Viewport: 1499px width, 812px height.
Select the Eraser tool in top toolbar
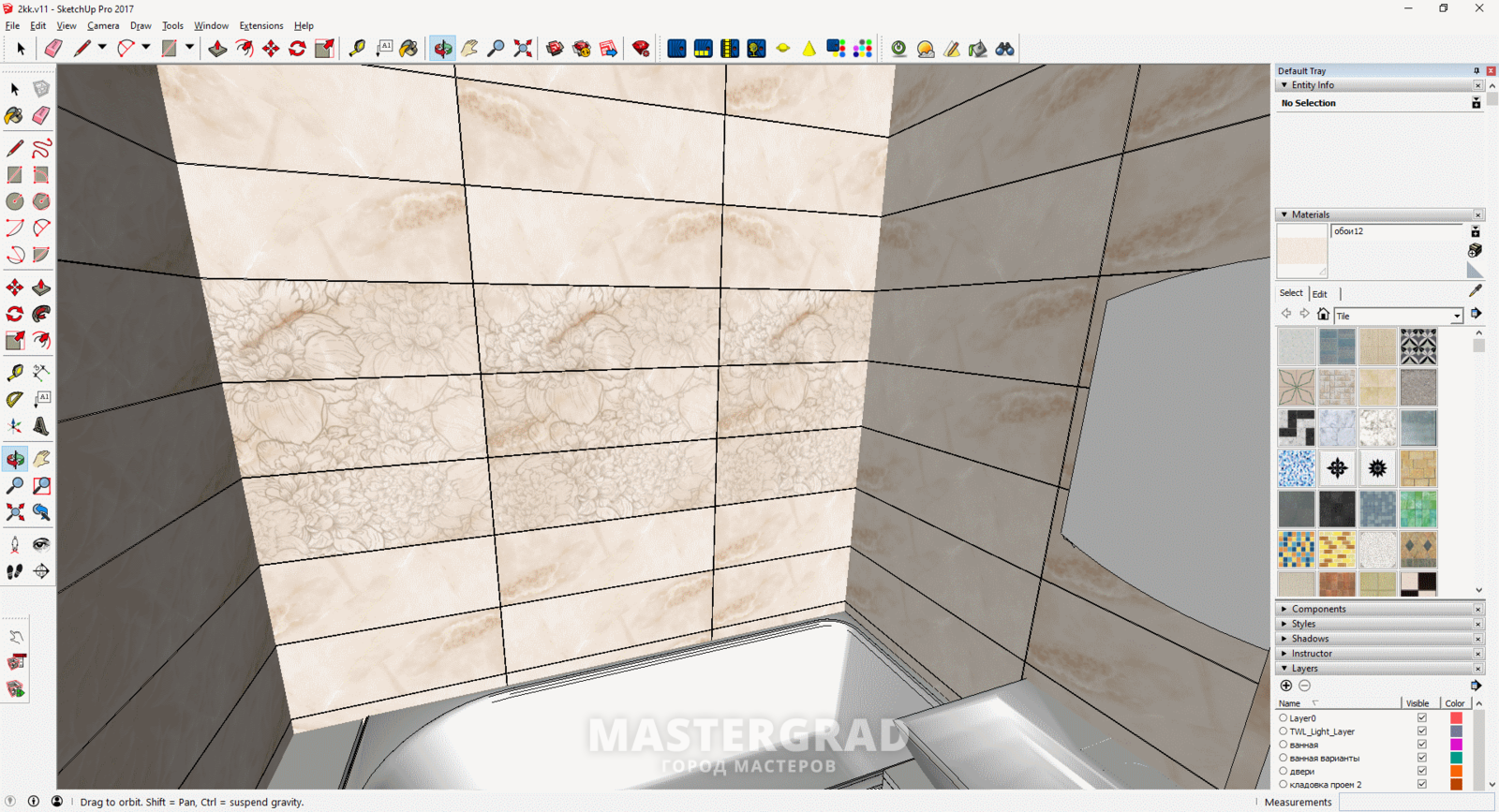(x=53, y=49)
